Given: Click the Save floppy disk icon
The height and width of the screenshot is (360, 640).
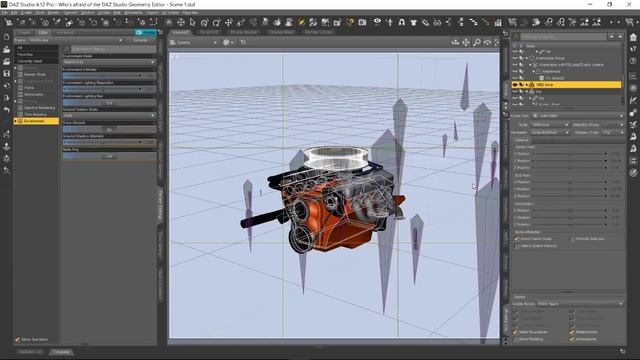Looking at the screenshot, I should [7, 73].
